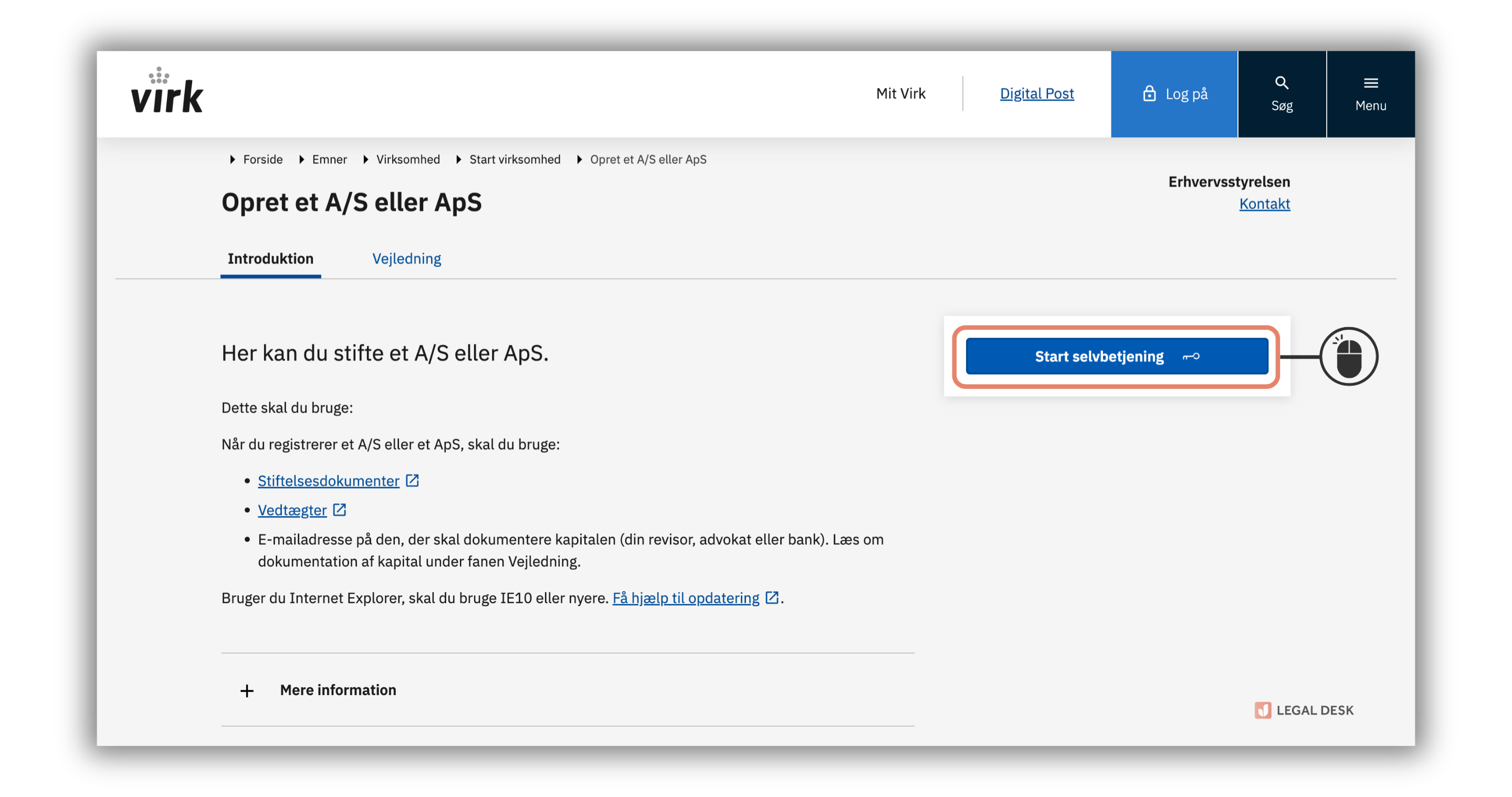The height and width of the screenshot is (797, 1512).
Task: Go to Virksomhed breadcrumb
Action: (408, 159)
